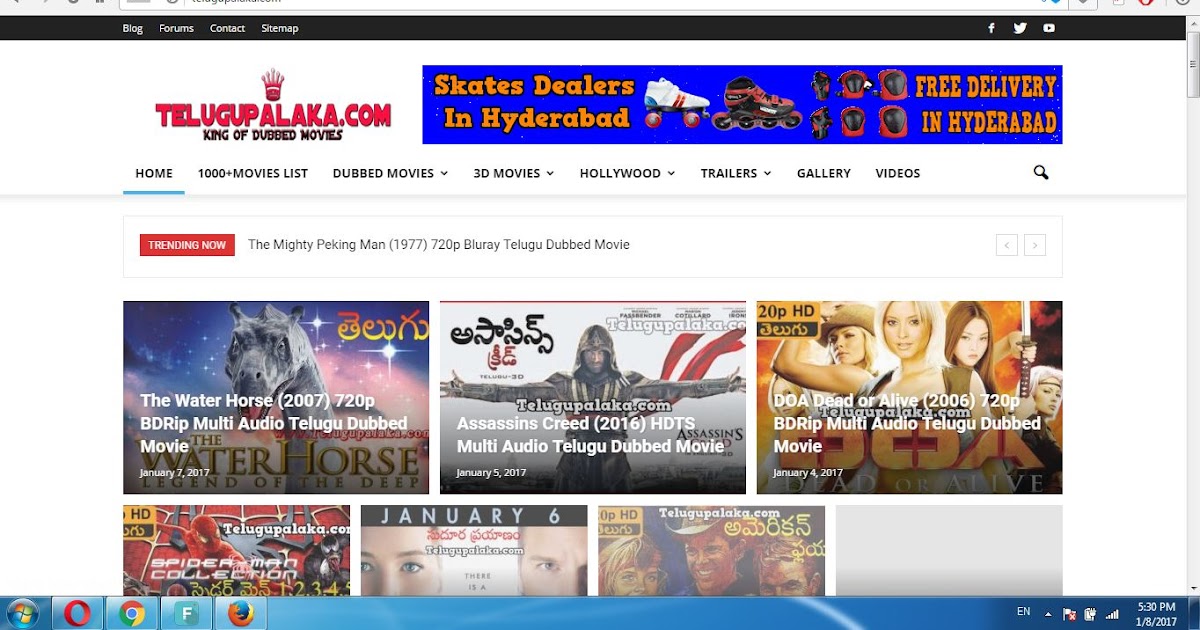Viewport: 1200px width, 630px height.
Task: Open Telugupalaka's Facebook page via its icon
Action: click(x=991, y=28)
